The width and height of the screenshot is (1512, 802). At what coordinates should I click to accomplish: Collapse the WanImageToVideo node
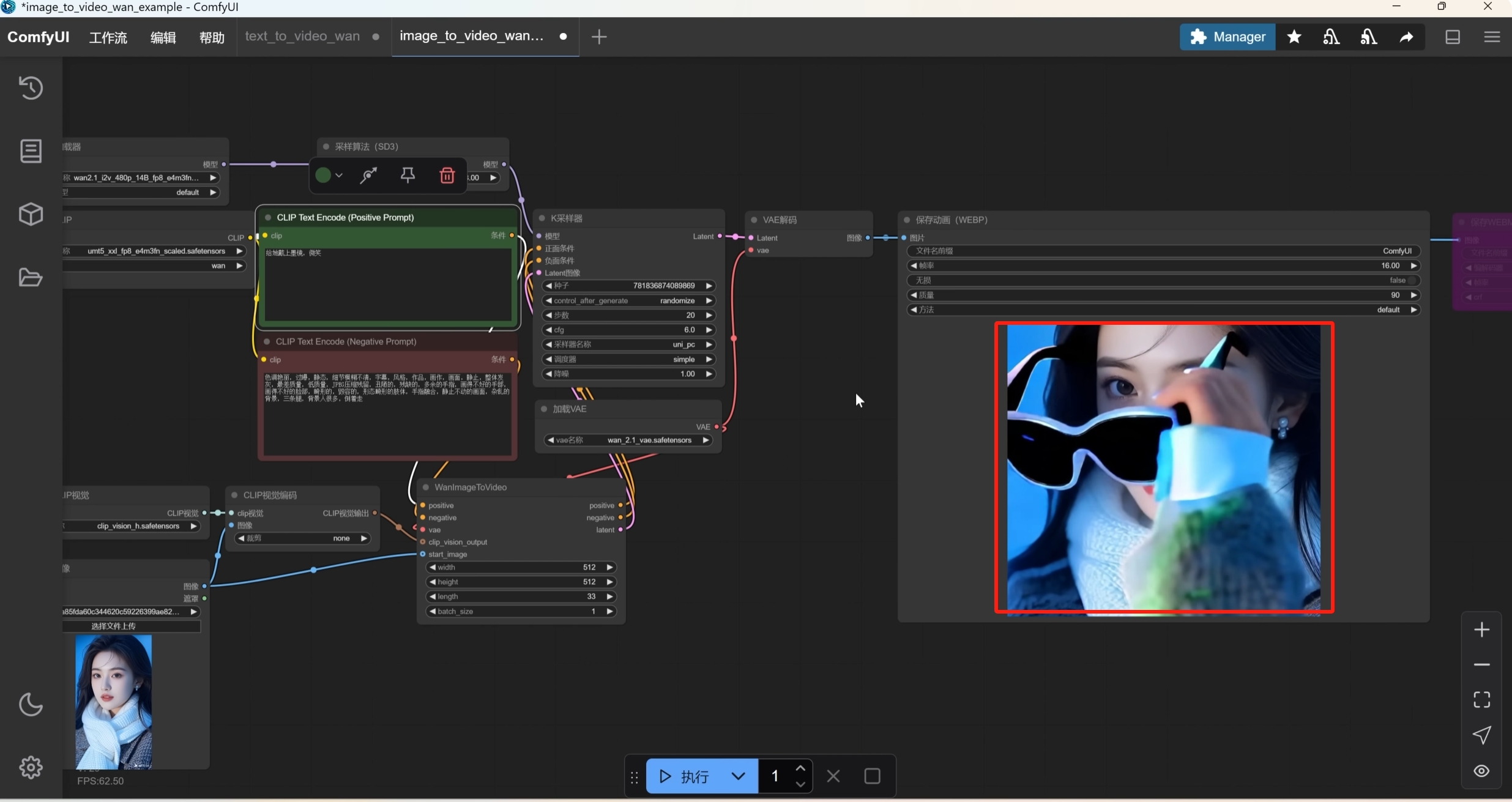pos(426,488)
